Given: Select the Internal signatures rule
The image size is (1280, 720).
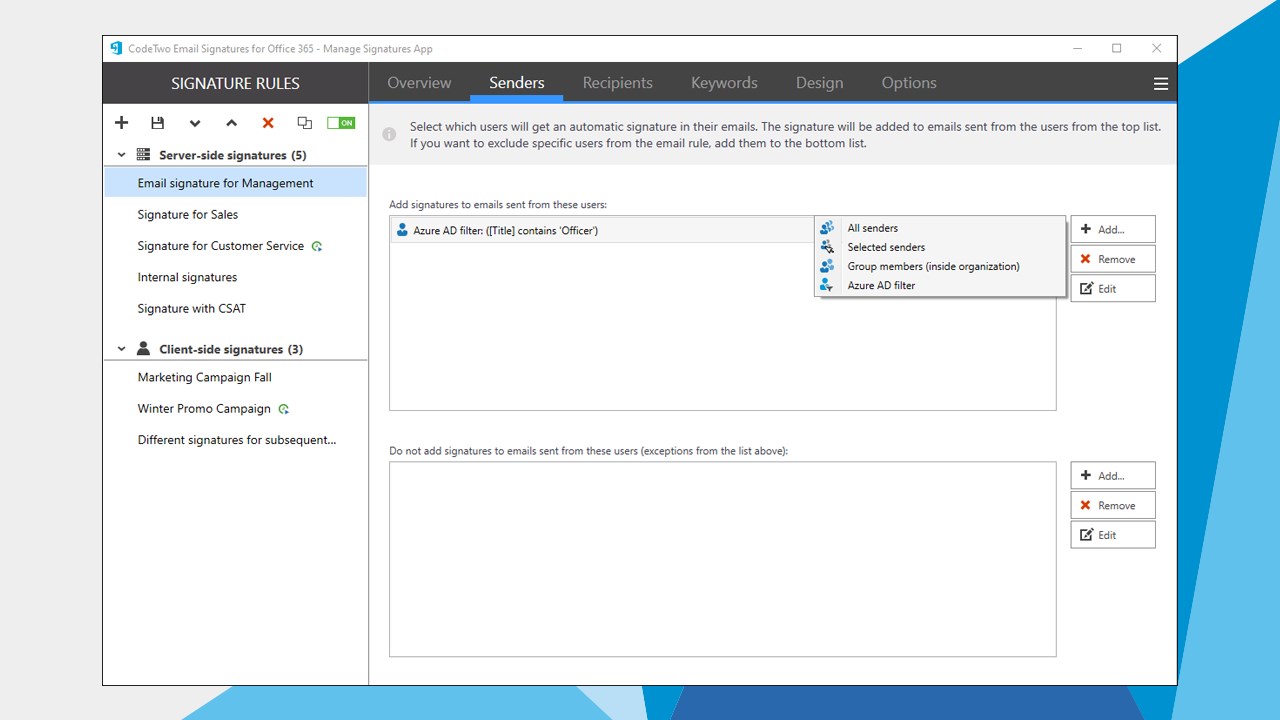Looking at the screenshot, I should (235, 277).
